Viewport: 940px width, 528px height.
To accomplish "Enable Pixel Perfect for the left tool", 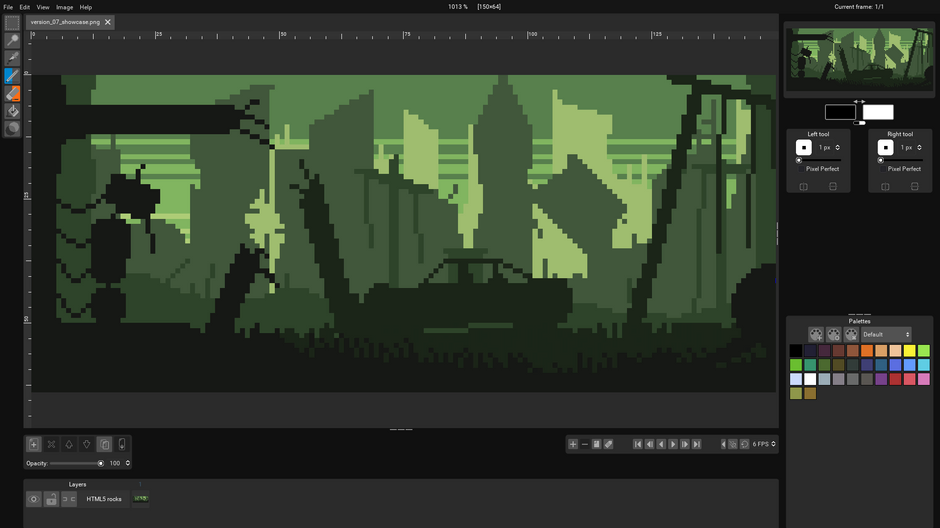I will (x=799, y=168).
